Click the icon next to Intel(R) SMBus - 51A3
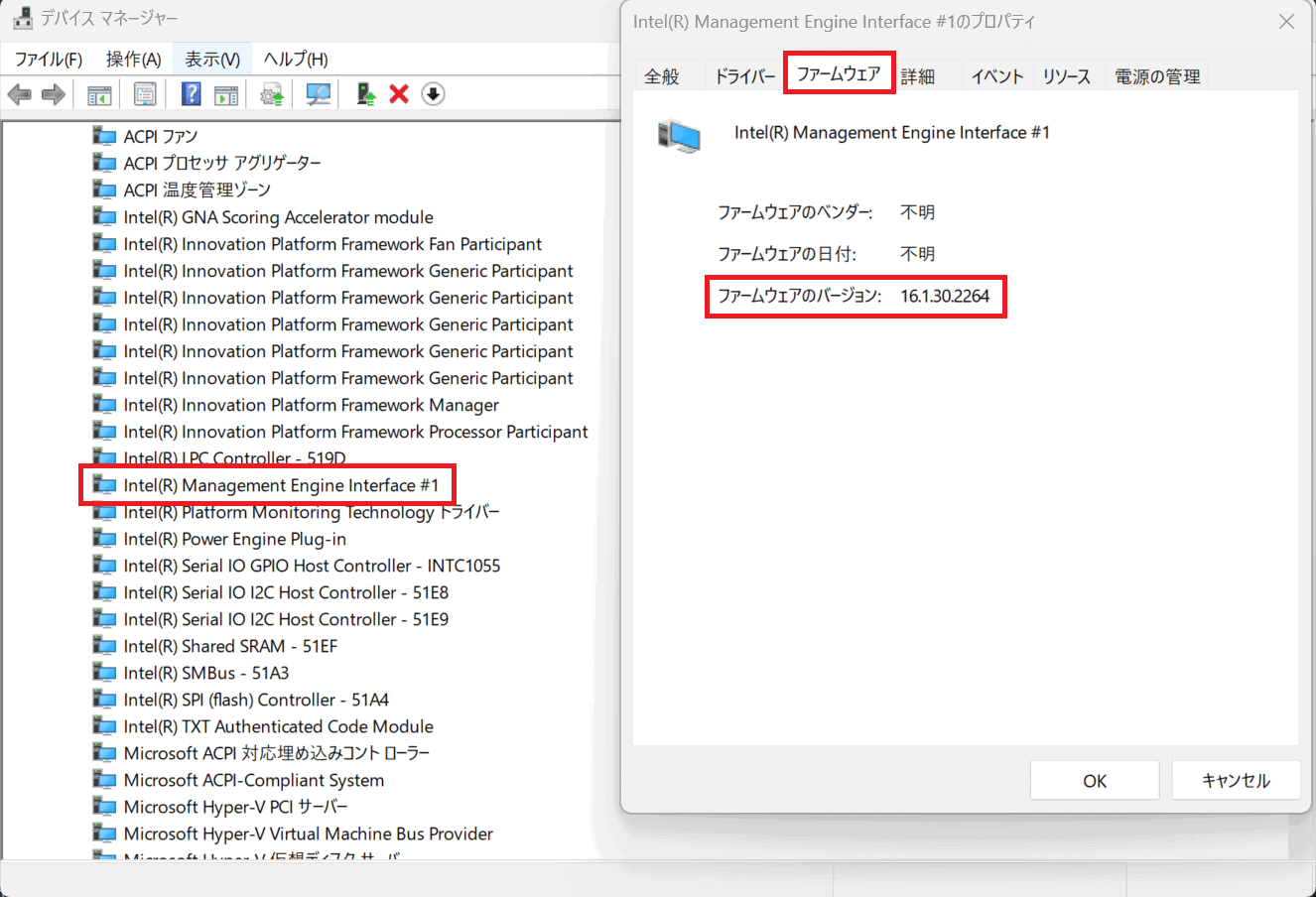The height and width of the screenshot is (897, 1316). [x=104, y=672]
